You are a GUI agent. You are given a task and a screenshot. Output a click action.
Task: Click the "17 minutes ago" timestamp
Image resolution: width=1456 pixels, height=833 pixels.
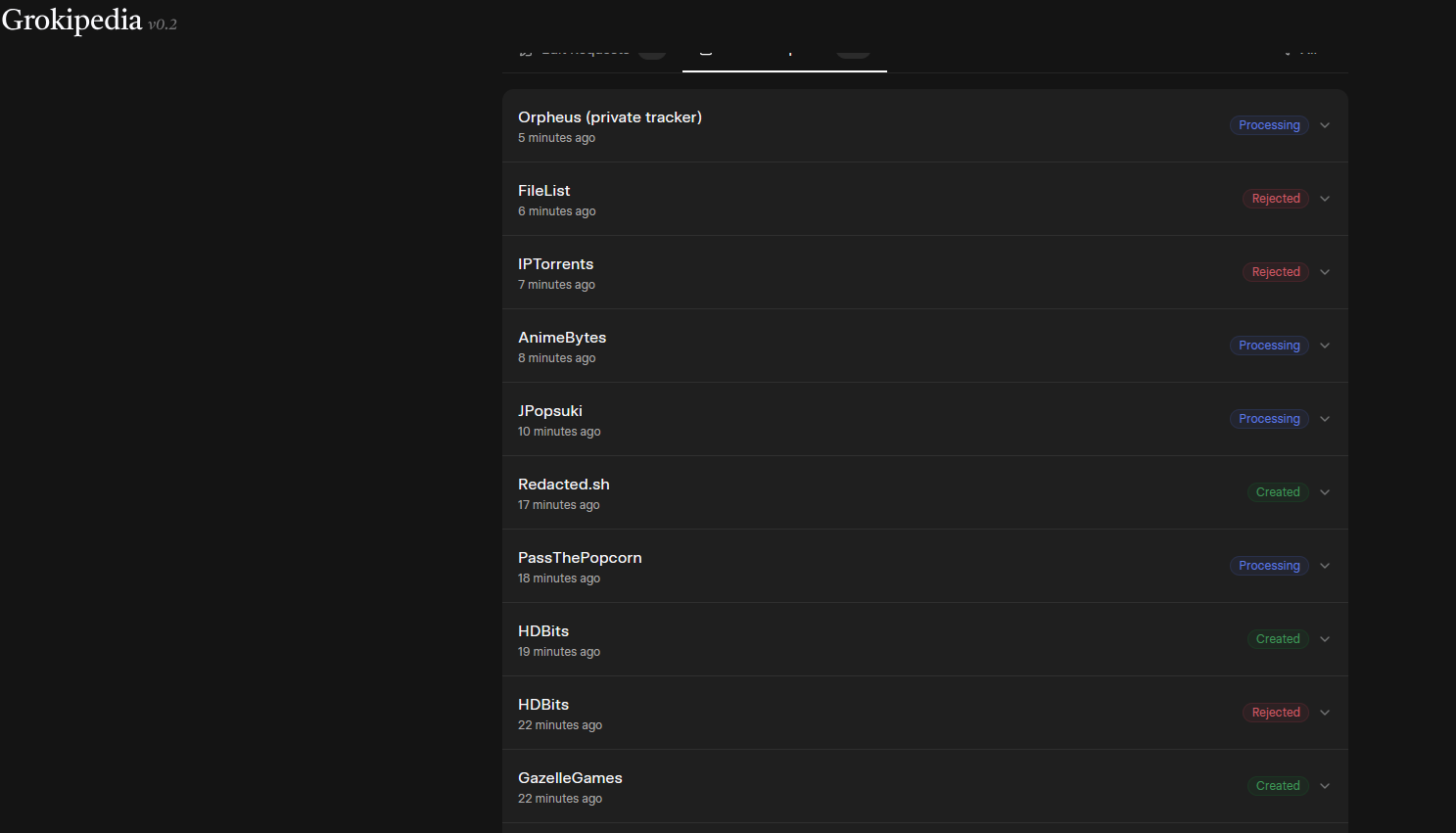(x=558, y=505)
